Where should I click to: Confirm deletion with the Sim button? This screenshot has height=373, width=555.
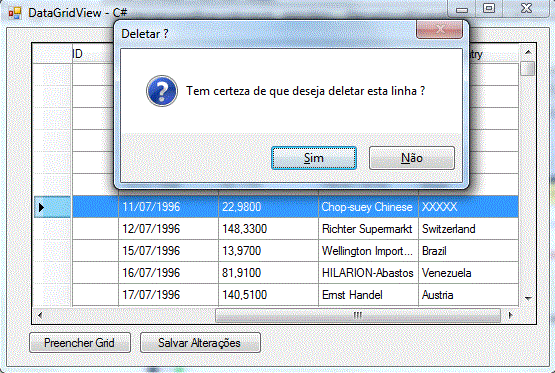[x=314, y=158]
